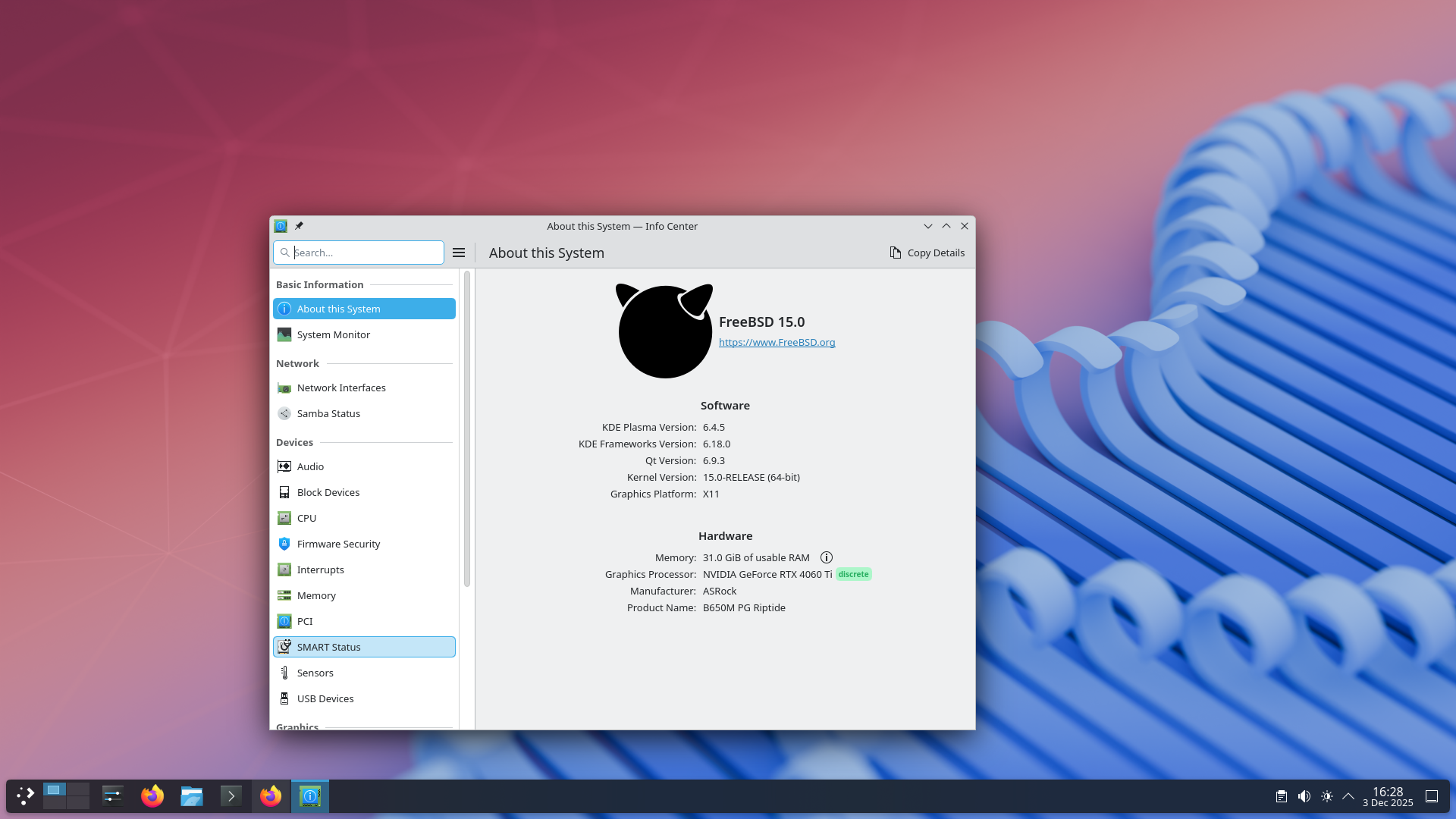
Task: Toggle the show desktop button
Action: coord(1432,796)
